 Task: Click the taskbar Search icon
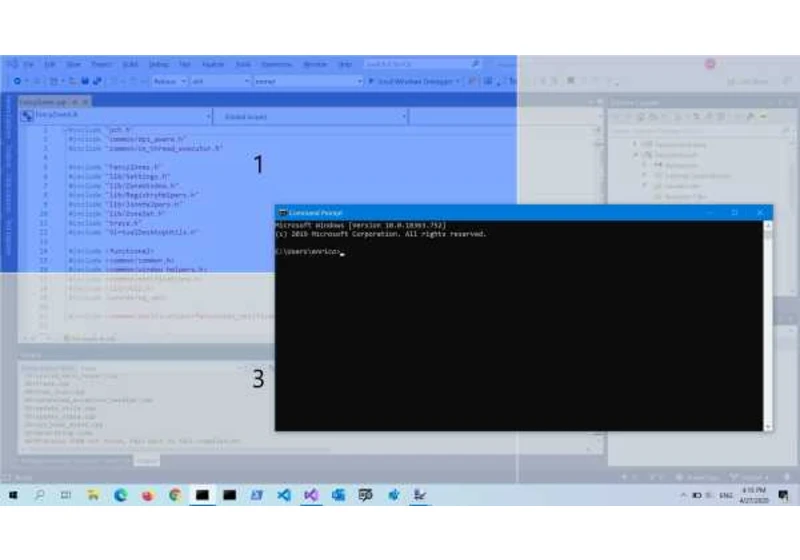[x=39, y=495]
